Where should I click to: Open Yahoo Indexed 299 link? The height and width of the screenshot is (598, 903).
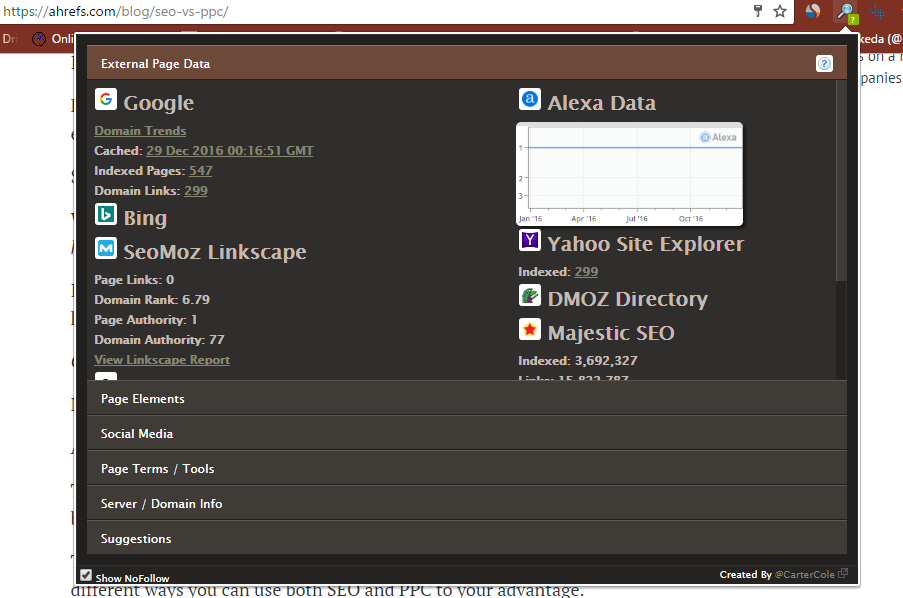point(586,272)
